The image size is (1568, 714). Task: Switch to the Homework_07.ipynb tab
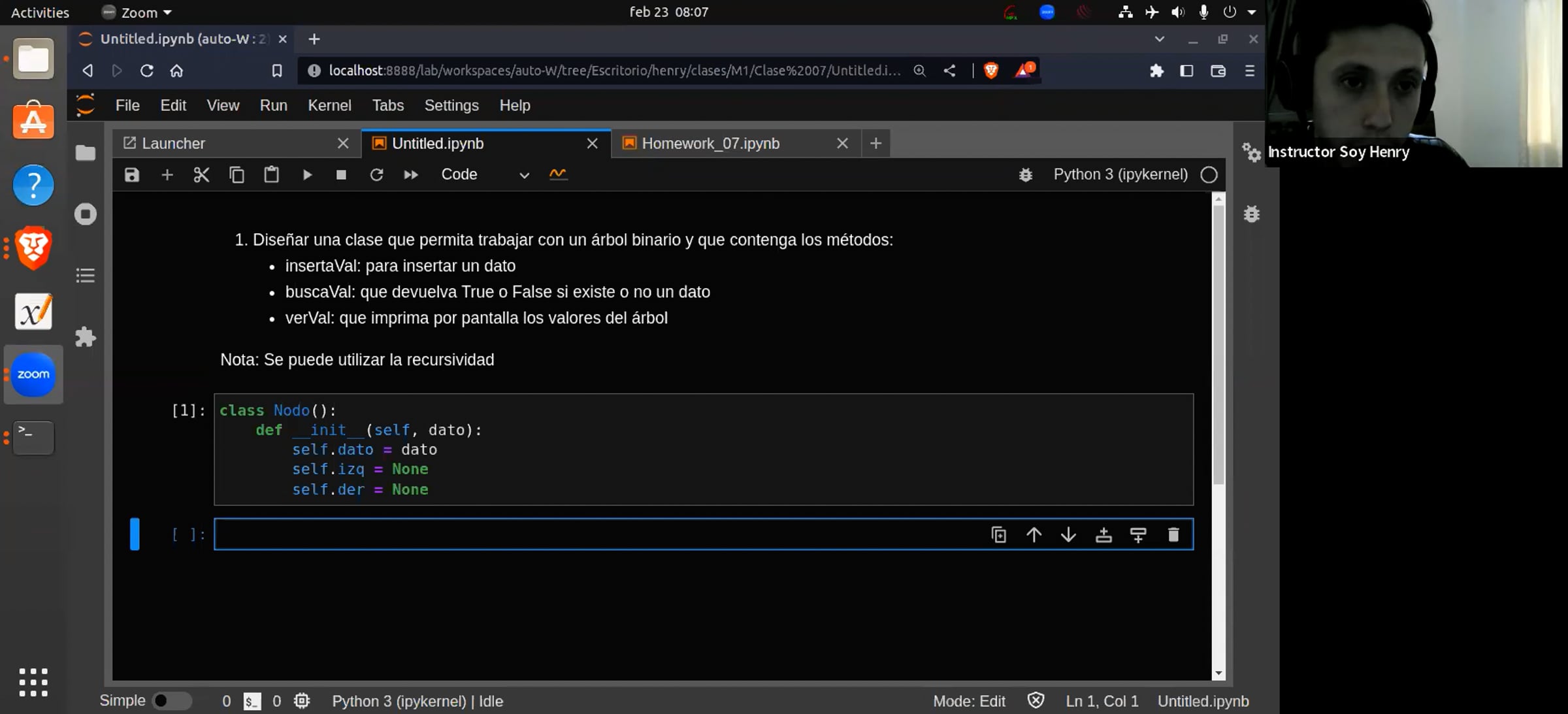coord(710,143)
